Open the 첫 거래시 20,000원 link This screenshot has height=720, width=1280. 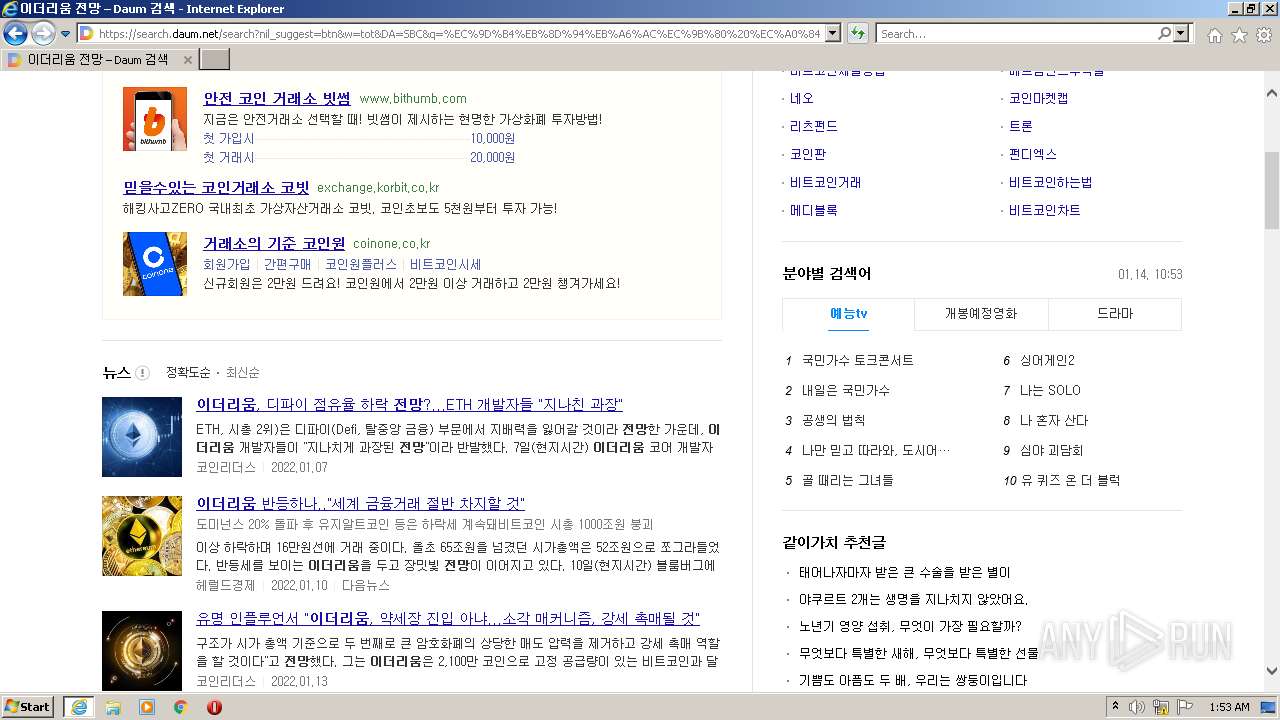tap(359, 157)
